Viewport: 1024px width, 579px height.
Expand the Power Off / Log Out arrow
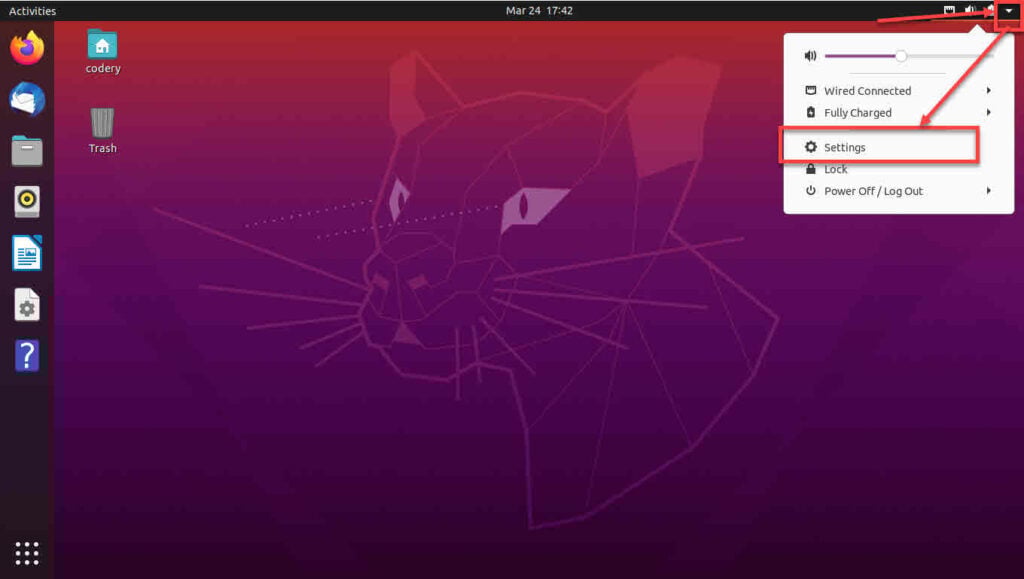989,191
